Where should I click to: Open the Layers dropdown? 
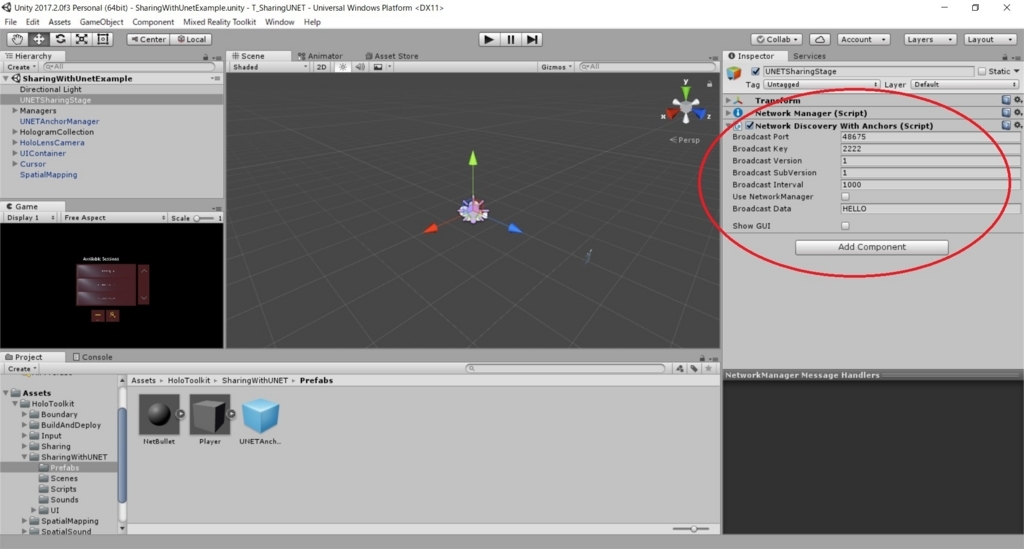pyautogui.click(x=930, y=39)
